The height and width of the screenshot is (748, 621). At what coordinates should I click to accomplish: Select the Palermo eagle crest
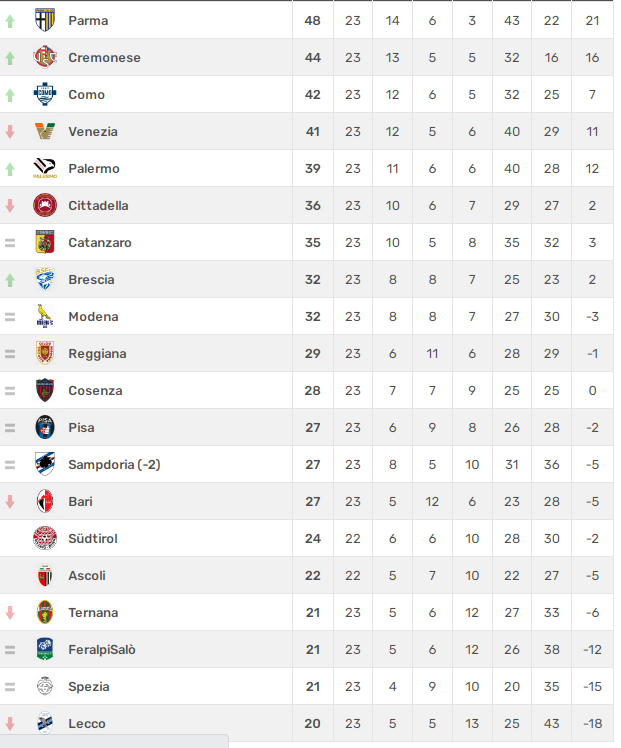coord(45,168)
